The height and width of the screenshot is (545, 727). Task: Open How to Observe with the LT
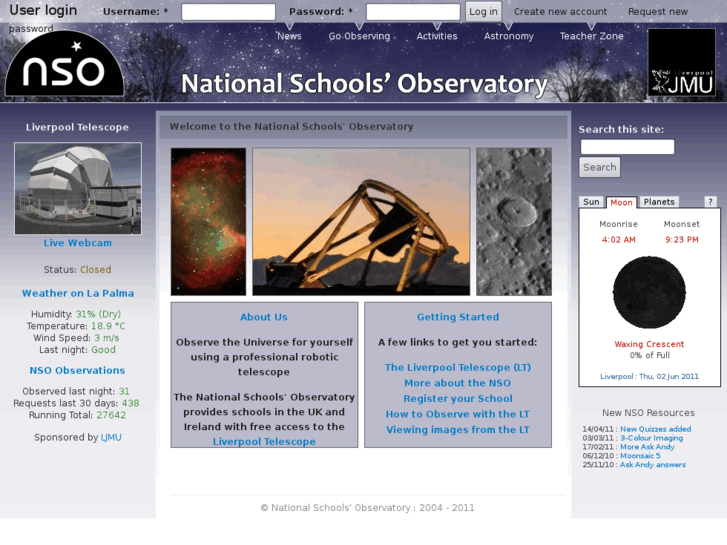[x=458, y=414]
